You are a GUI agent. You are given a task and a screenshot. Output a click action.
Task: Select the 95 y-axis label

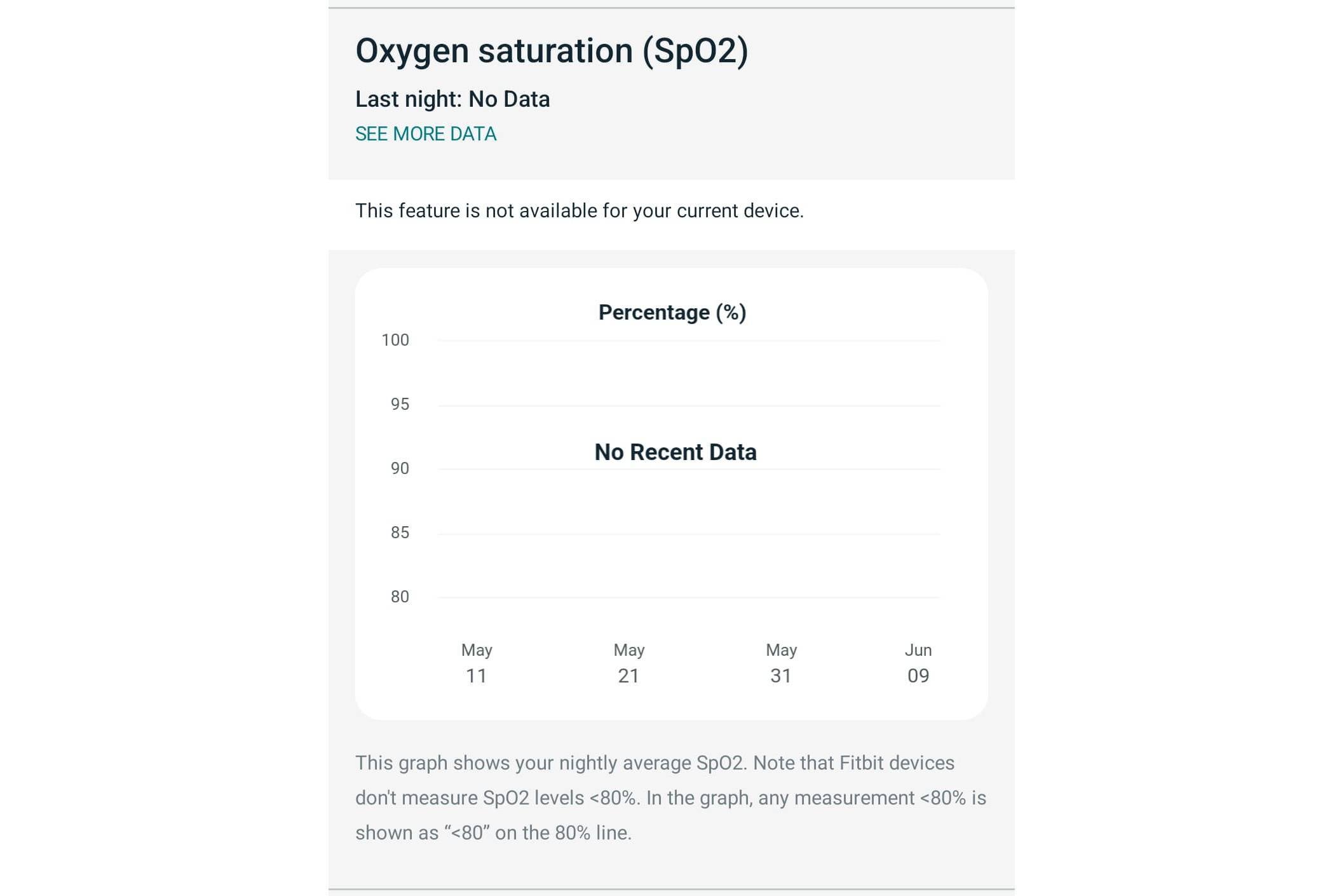400,404
